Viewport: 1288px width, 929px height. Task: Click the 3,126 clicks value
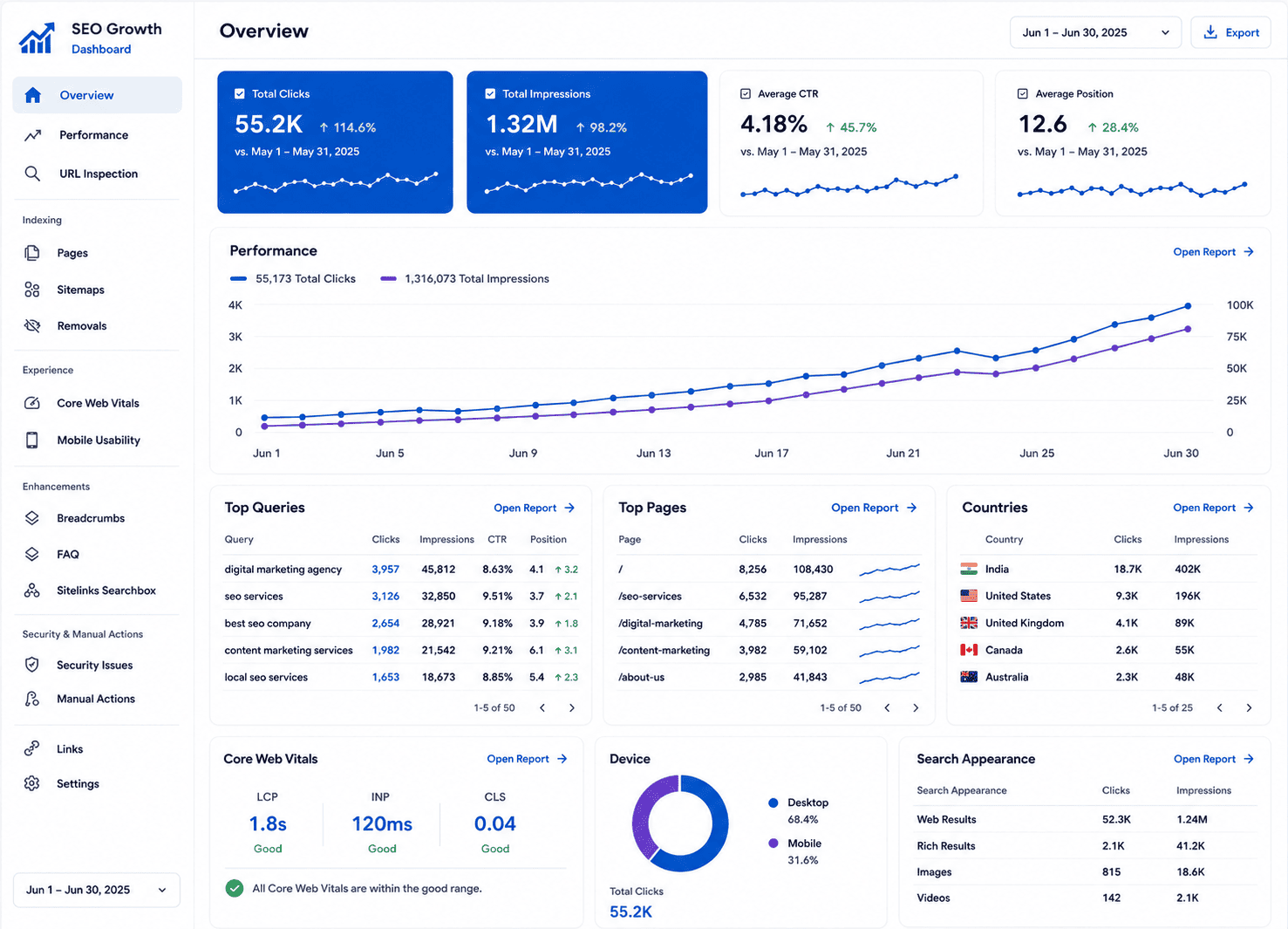[x=385, y=597]
